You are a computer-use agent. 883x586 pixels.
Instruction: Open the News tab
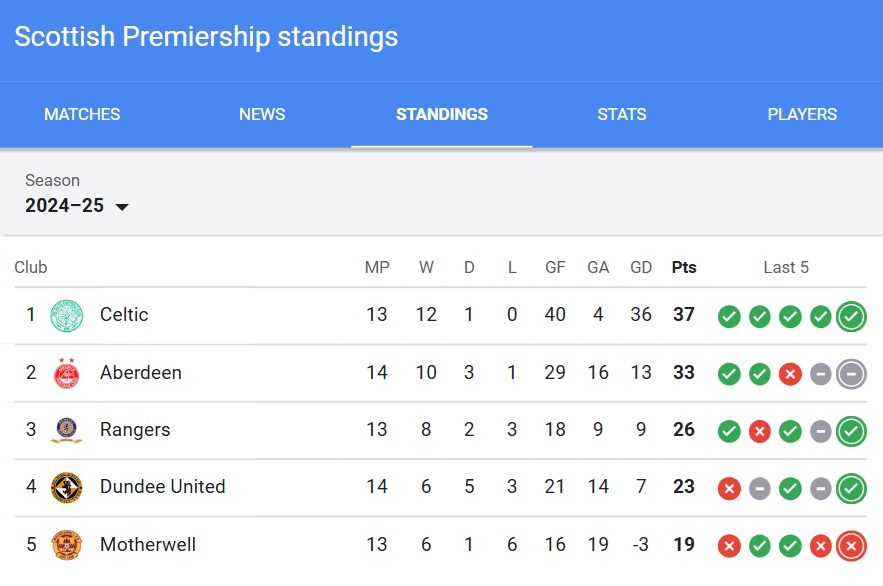tap(262, 114)
